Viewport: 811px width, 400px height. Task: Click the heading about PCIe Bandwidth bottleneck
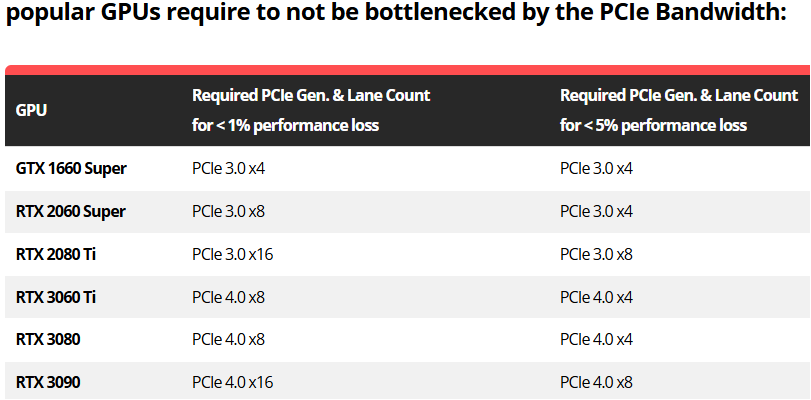point(395,15)
